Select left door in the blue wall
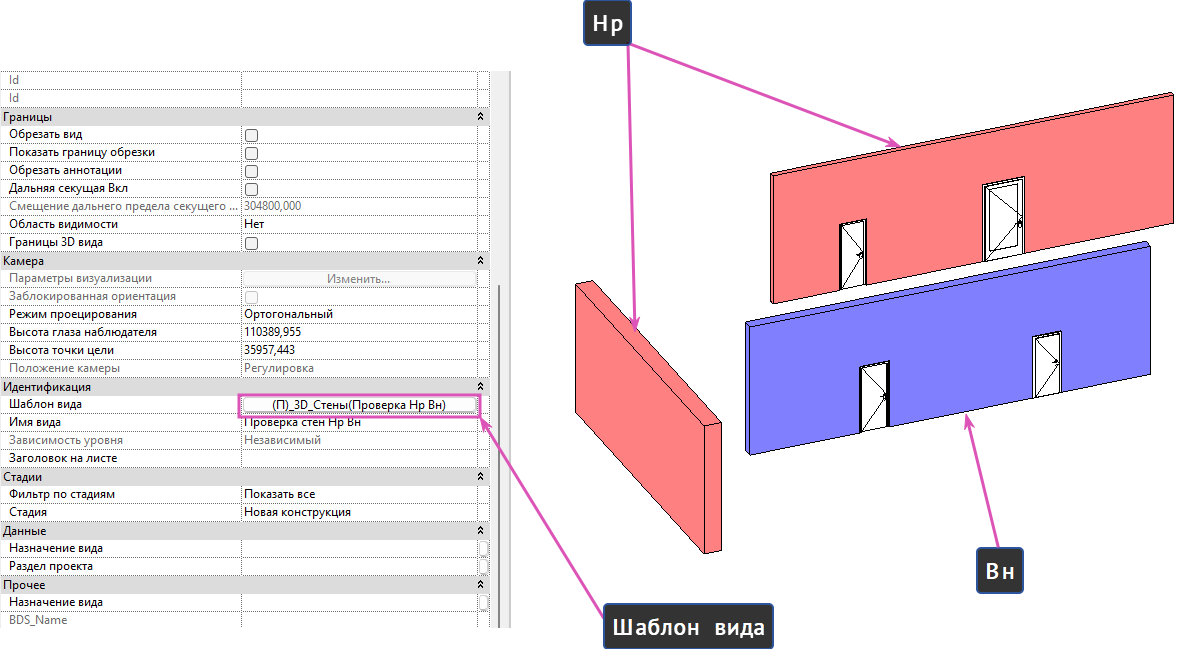Viewport: 1192px width, 649px height. click(874, 397)
